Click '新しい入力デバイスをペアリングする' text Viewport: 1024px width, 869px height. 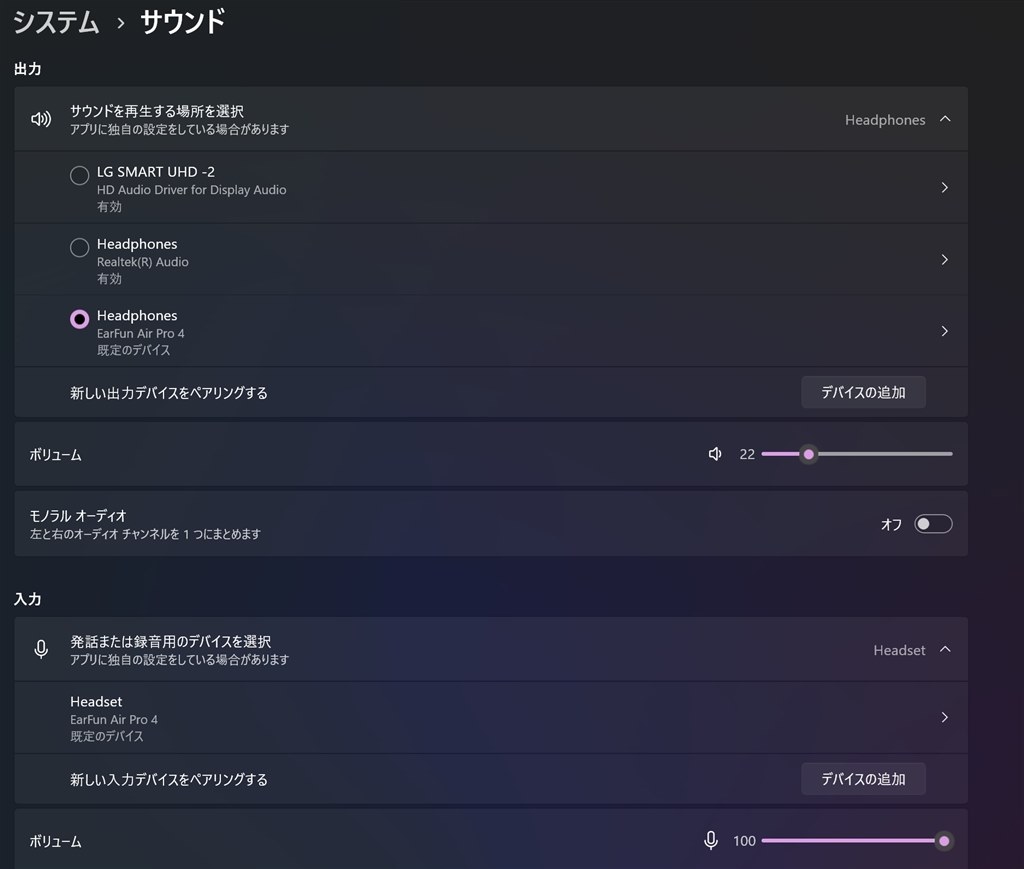(x=168, y=780)
